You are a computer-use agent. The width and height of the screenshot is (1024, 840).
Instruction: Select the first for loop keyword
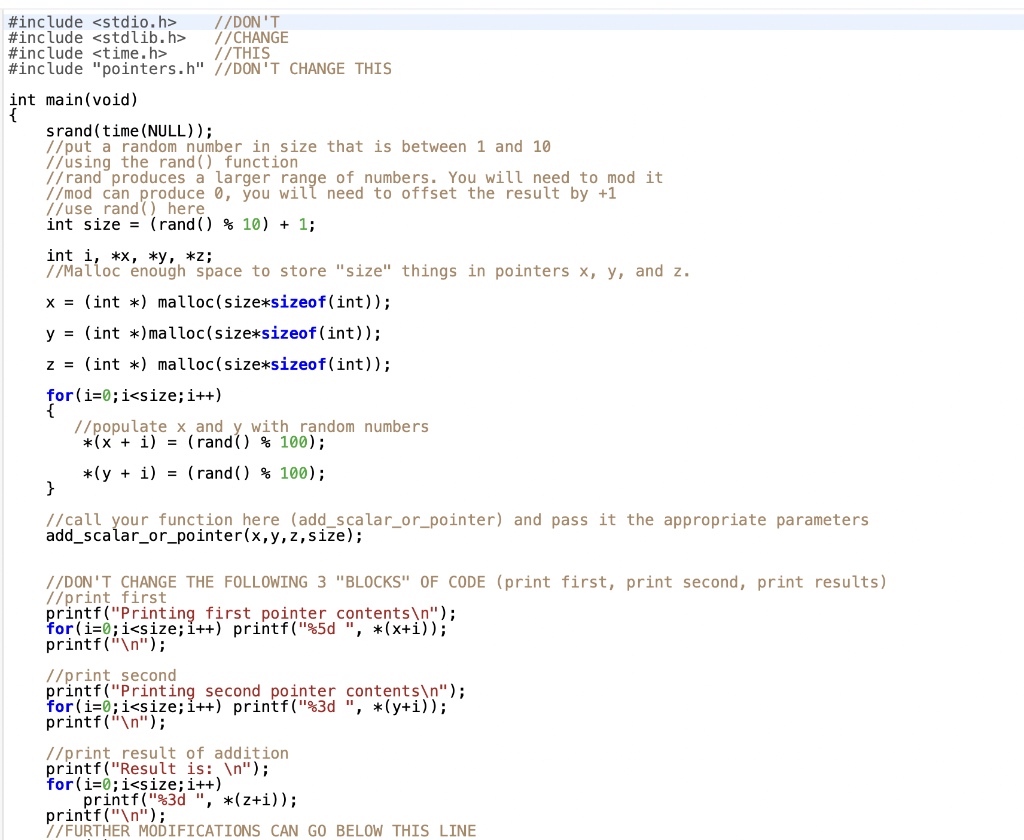tap(59, 395)
